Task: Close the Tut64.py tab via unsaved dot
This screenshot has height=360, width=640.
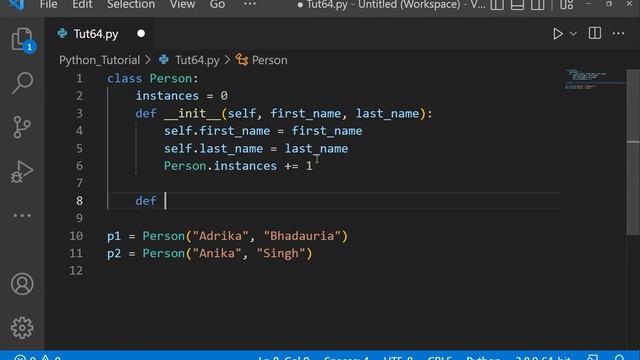Action: click(141, 33)
